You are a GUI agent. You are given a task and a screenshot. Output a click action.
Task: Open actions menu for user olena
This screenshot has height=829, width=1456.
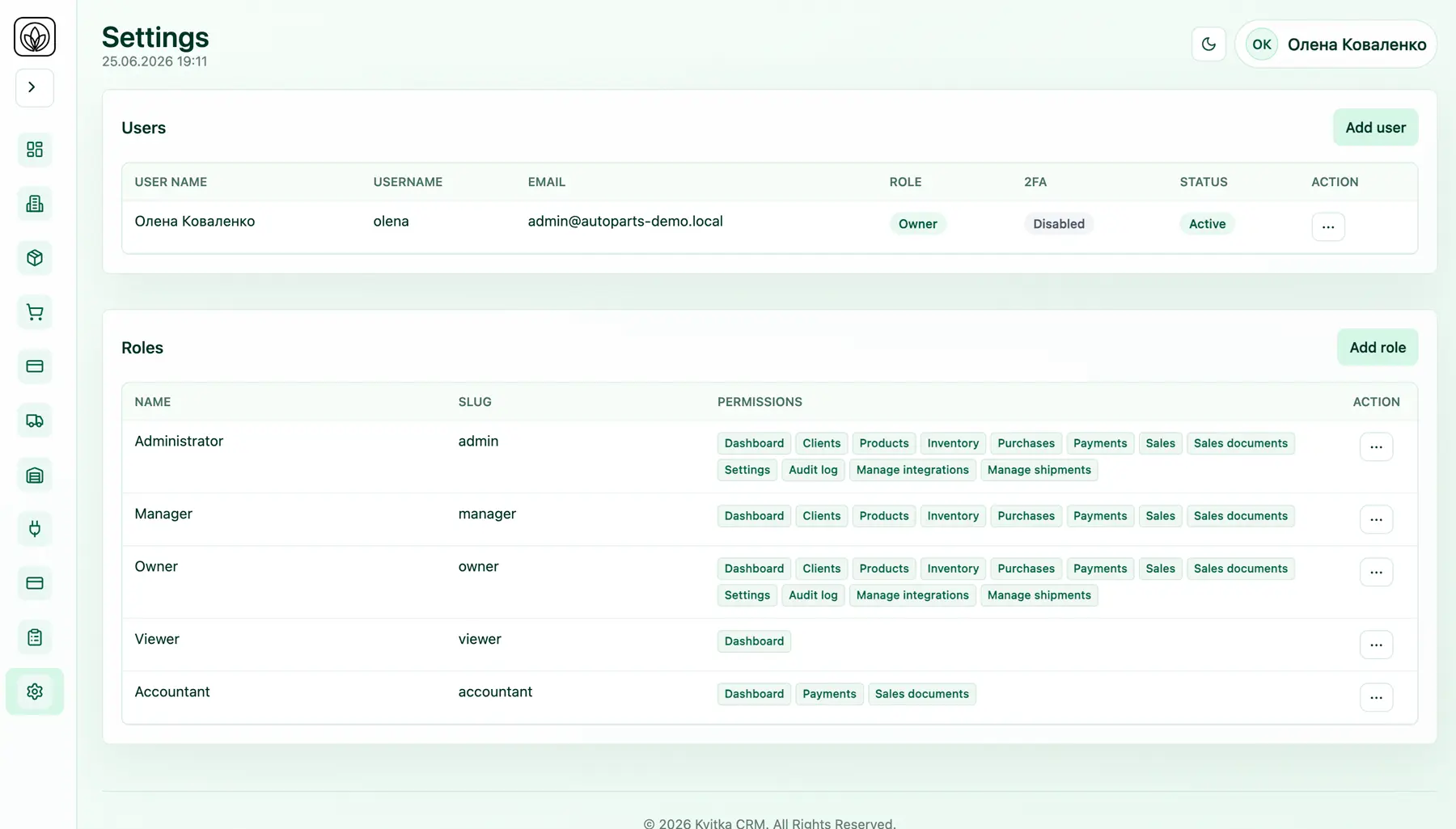(1328, 227)
